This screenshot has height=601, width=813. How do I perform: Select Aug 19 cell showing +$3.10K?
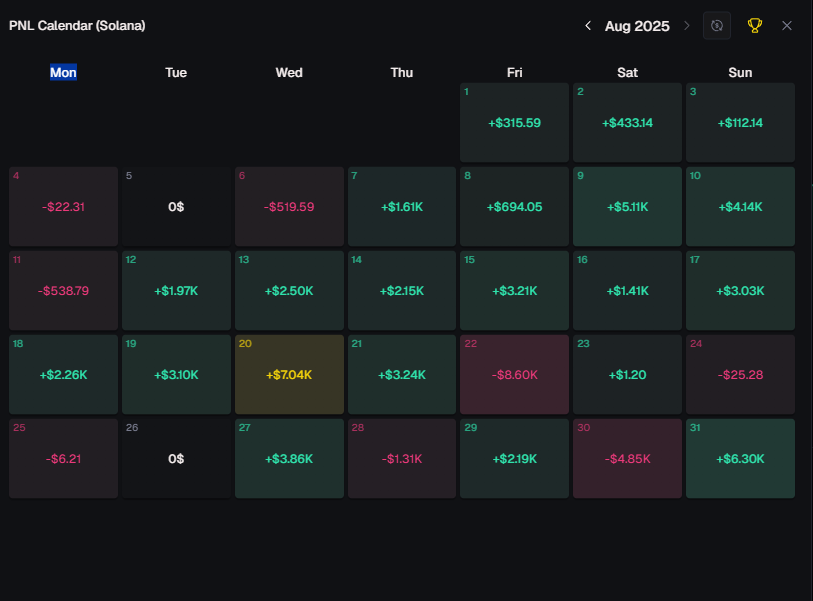click(x=176, y=374)
